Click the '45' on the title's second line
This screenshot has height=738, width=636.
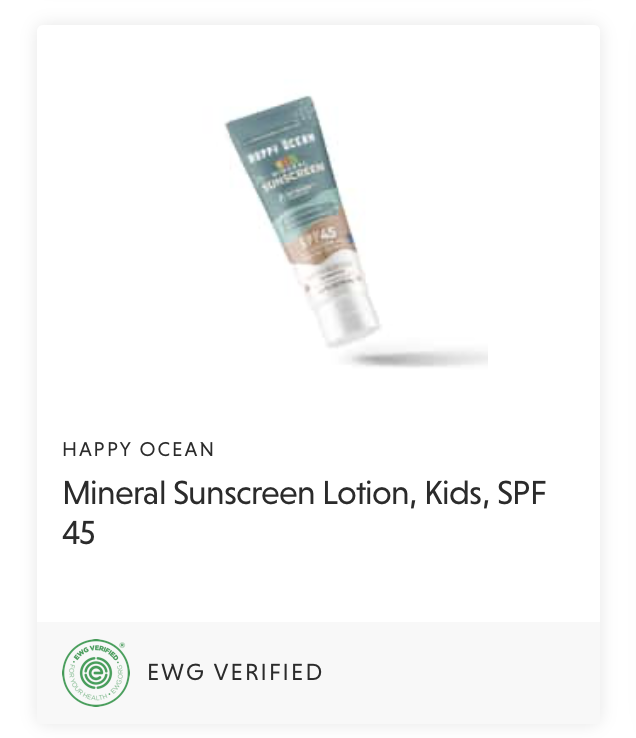point(79,533)
